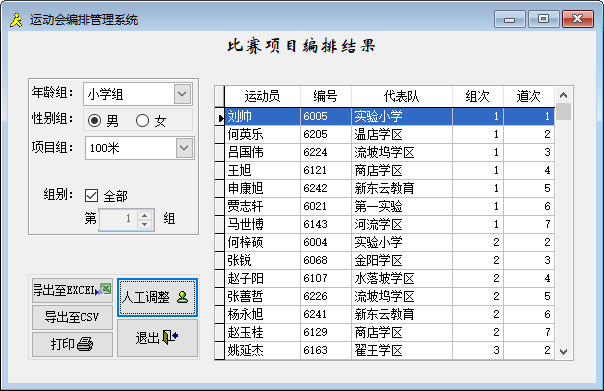Click the 打印 print button
This screenshot has width=604, height=391.
72,344
